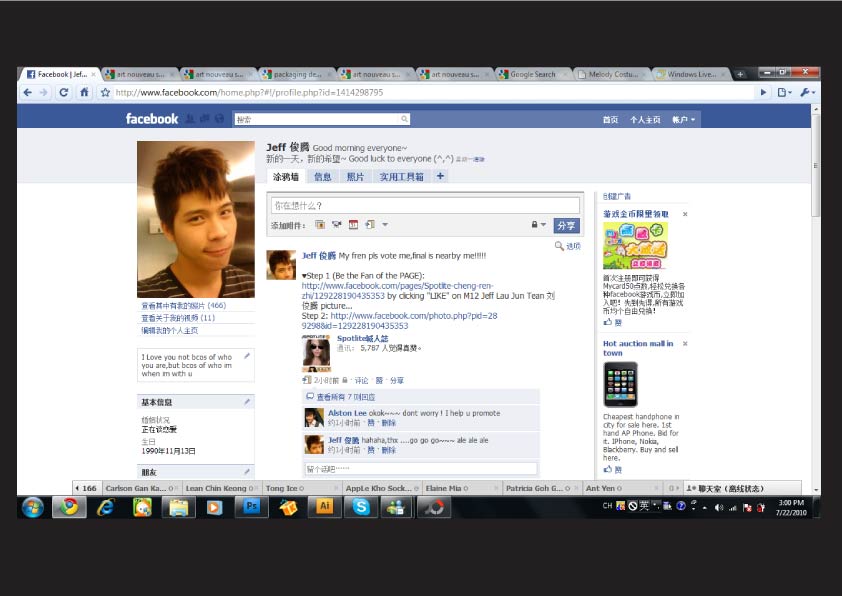Bookmark this page with star icon

pyautogui.click(x=105, y=92)
